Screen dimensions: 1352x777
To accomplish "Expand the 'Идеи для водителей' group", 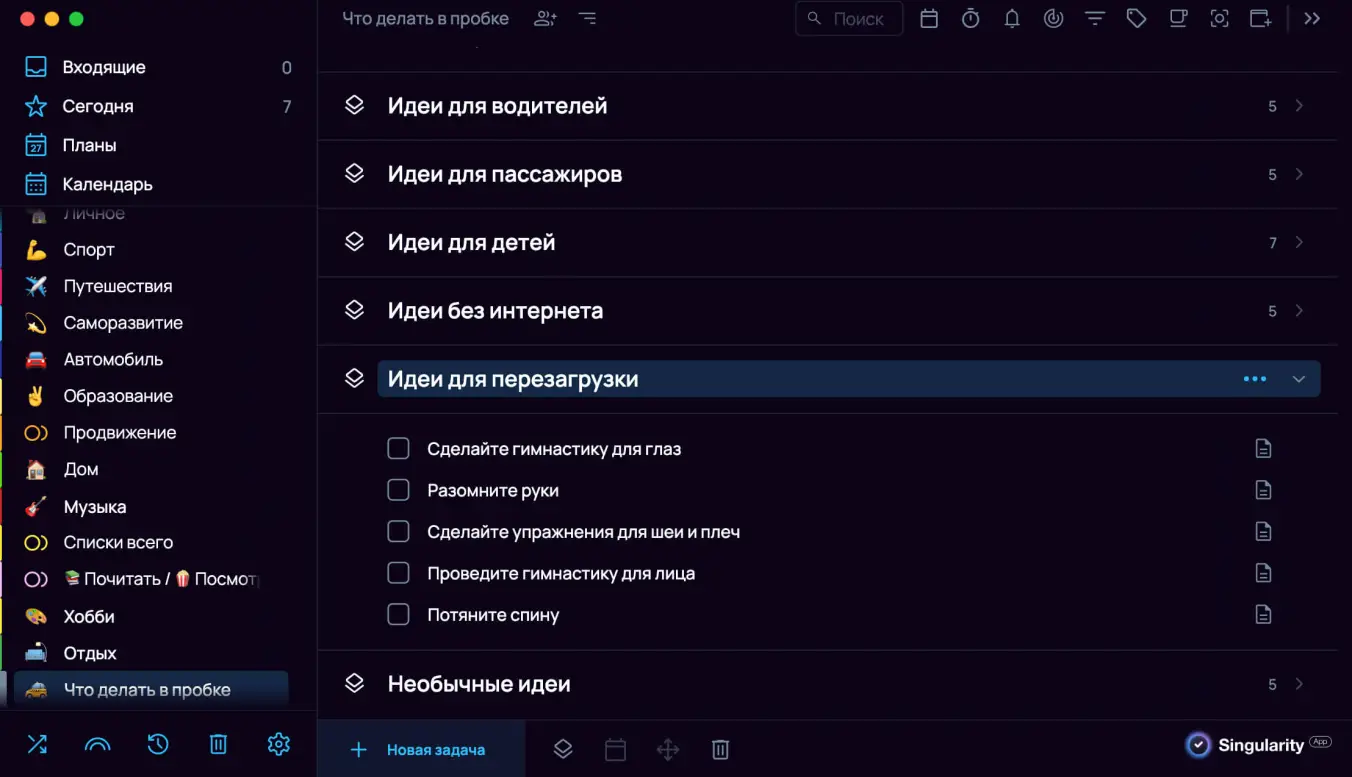I will [x=1299, y=105].
